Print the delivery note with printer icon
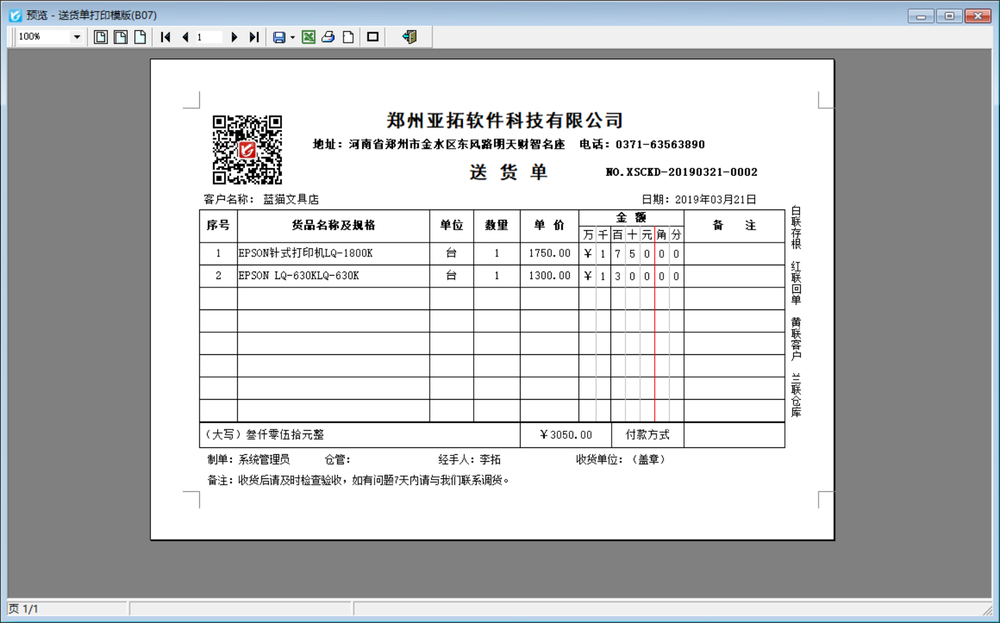1000x623 pixels. 328,37
